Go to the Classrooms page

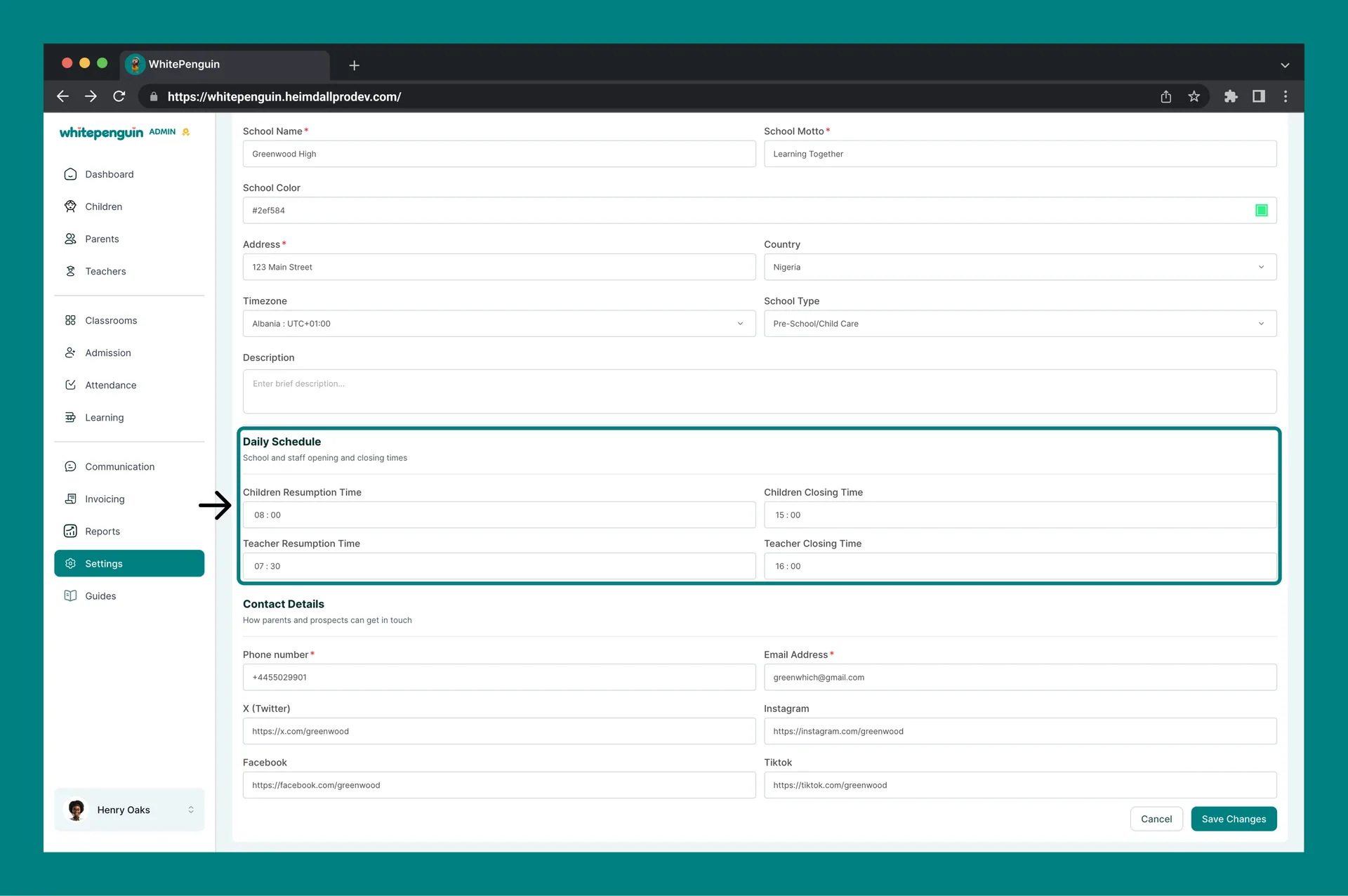(x=129, y=320)
